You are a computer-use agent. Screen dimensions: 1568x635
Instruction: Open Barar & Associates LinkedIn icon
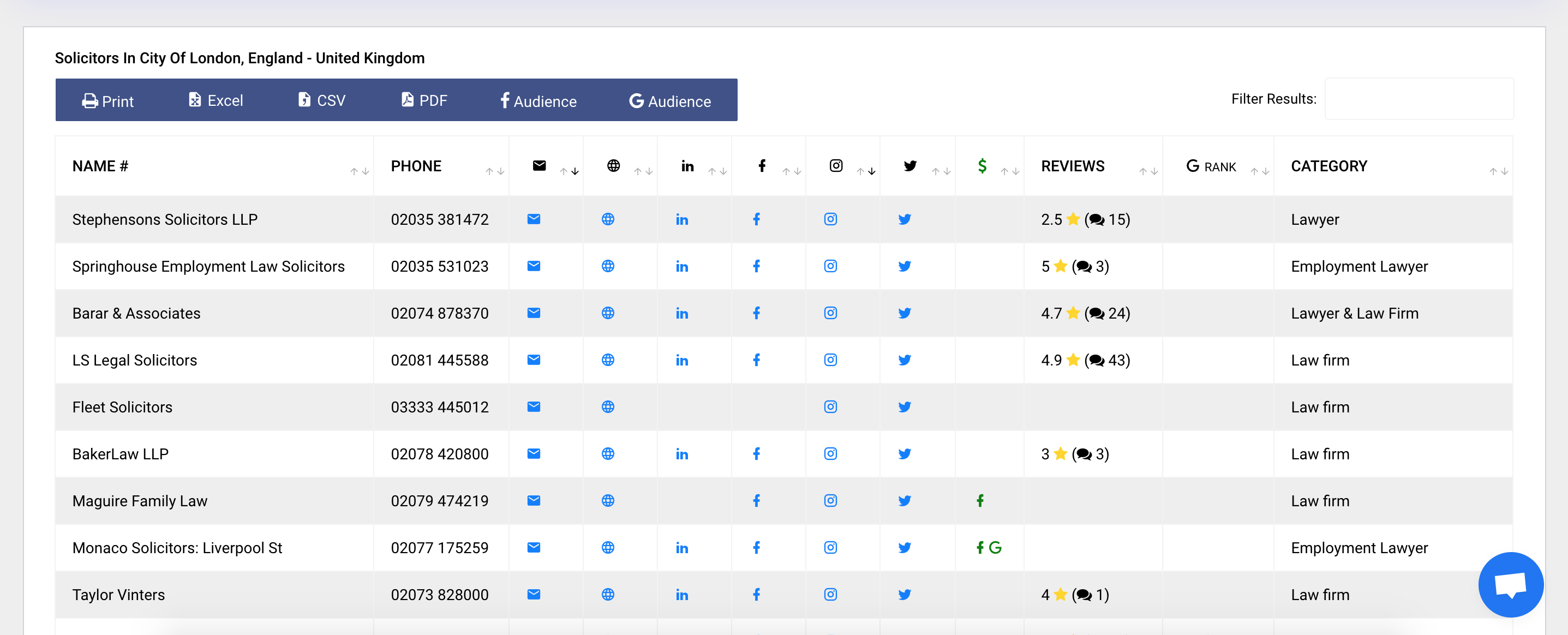(682, 313)
